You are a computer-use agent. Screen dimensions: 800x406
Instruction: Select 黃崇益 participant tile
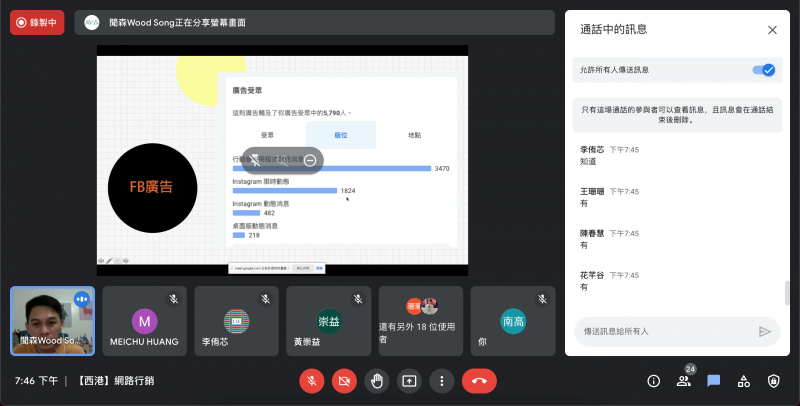329,321
